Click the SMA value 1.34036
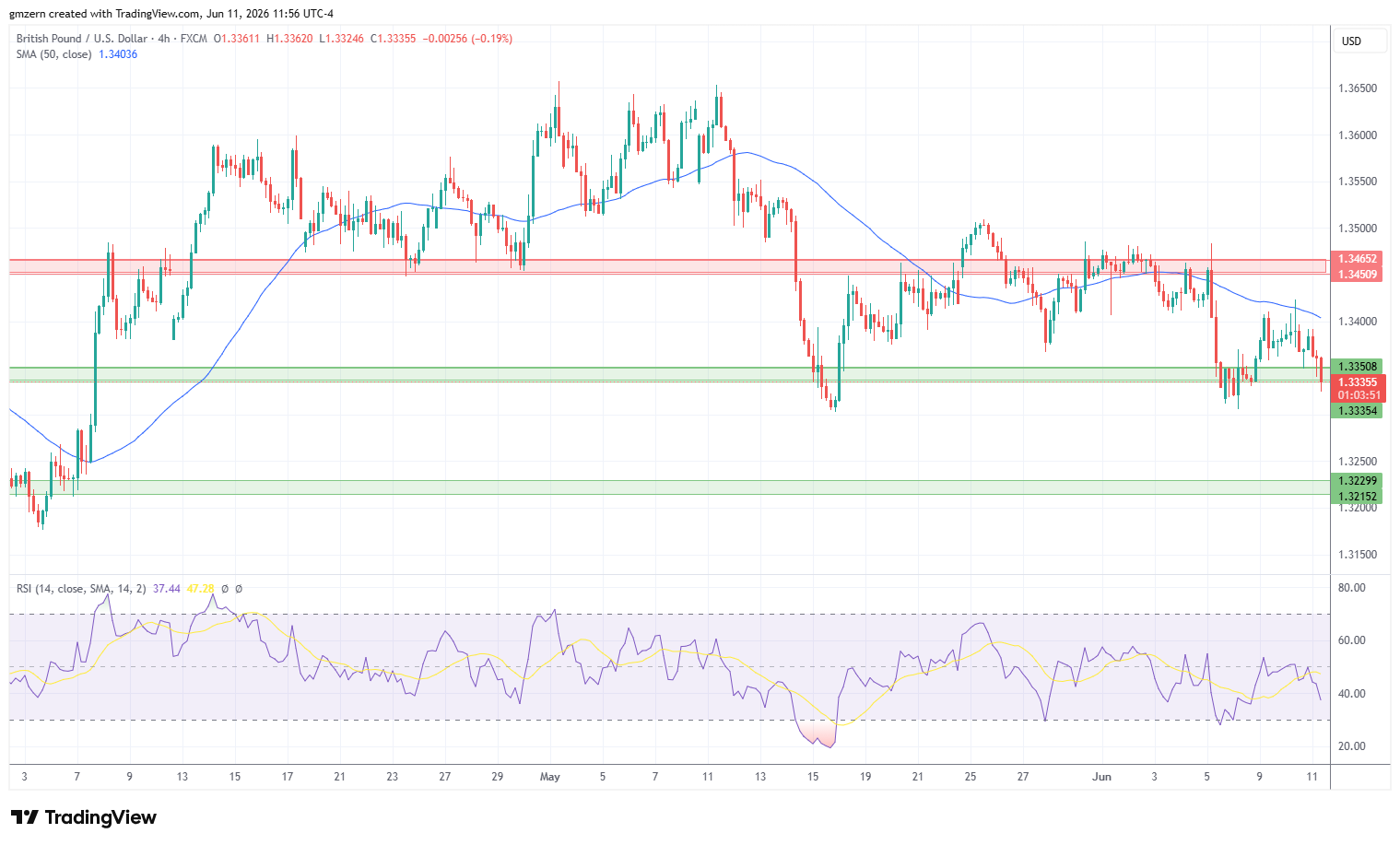The width and height of the screenshot is (1400, 845). (118, 54)
